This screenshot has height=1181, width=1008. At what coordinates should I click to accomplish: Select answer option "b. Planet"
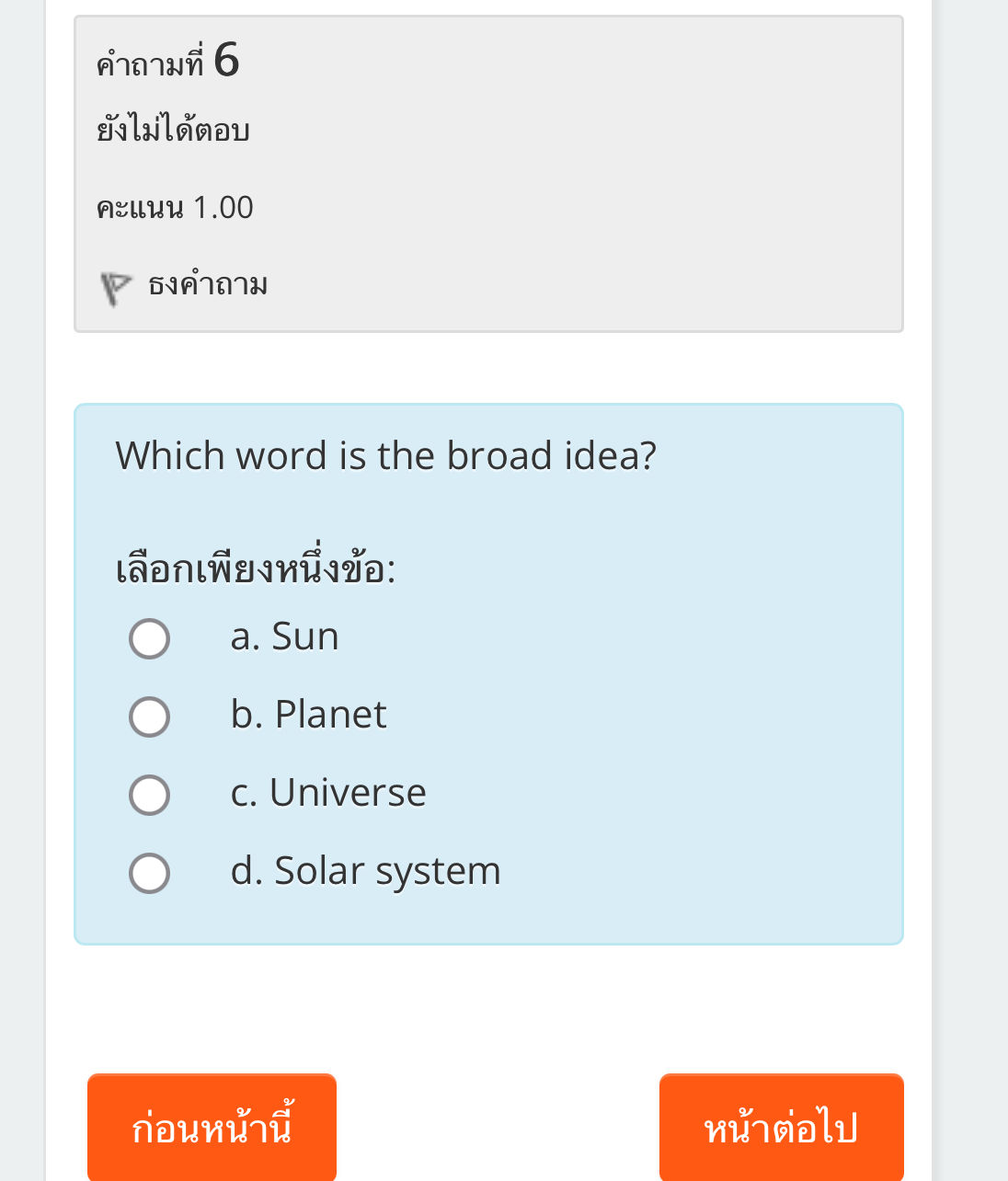pyautogui.click(x=149, y=716)
